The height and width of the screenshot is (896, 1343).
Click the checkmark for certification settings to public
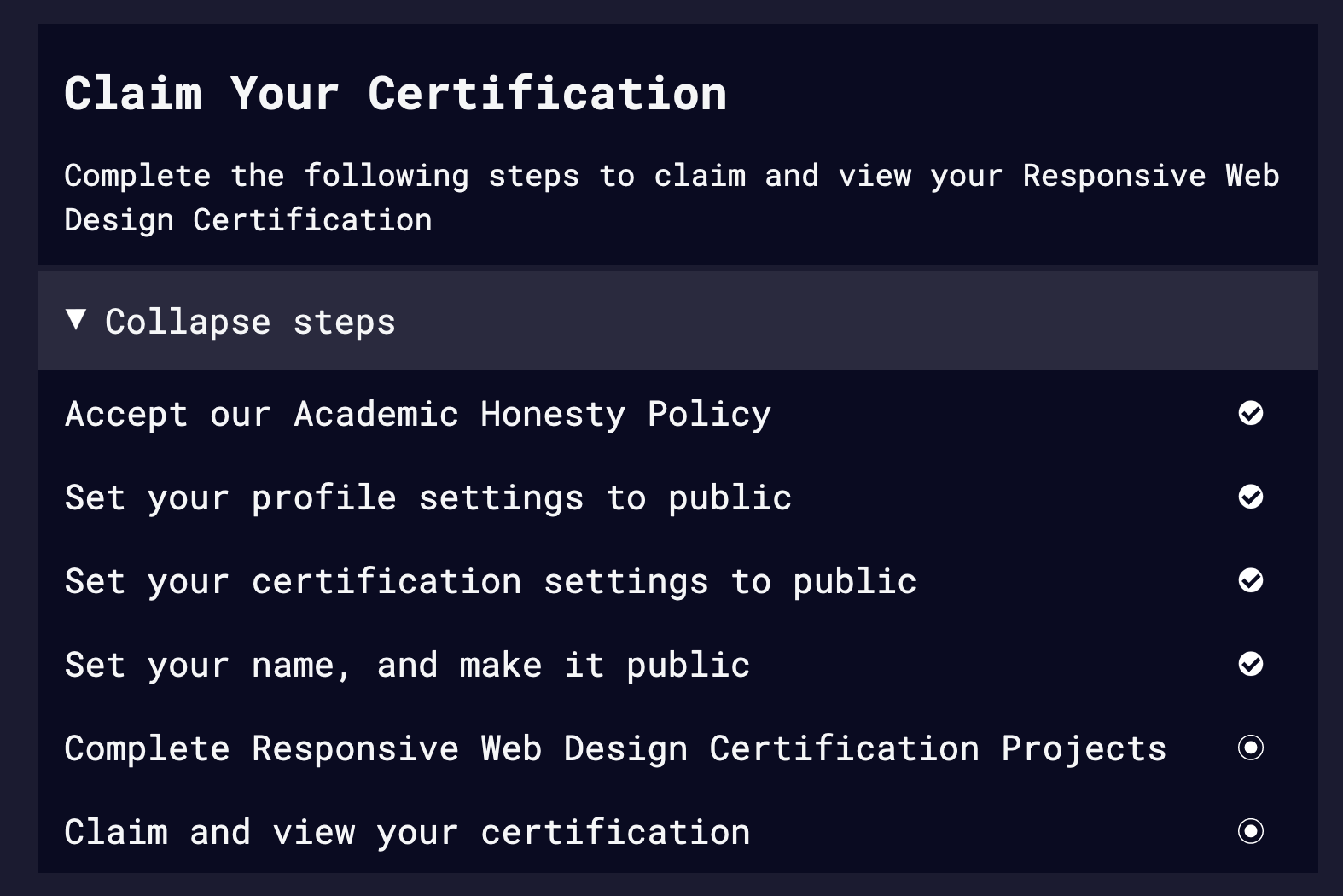click(1250, 580)
